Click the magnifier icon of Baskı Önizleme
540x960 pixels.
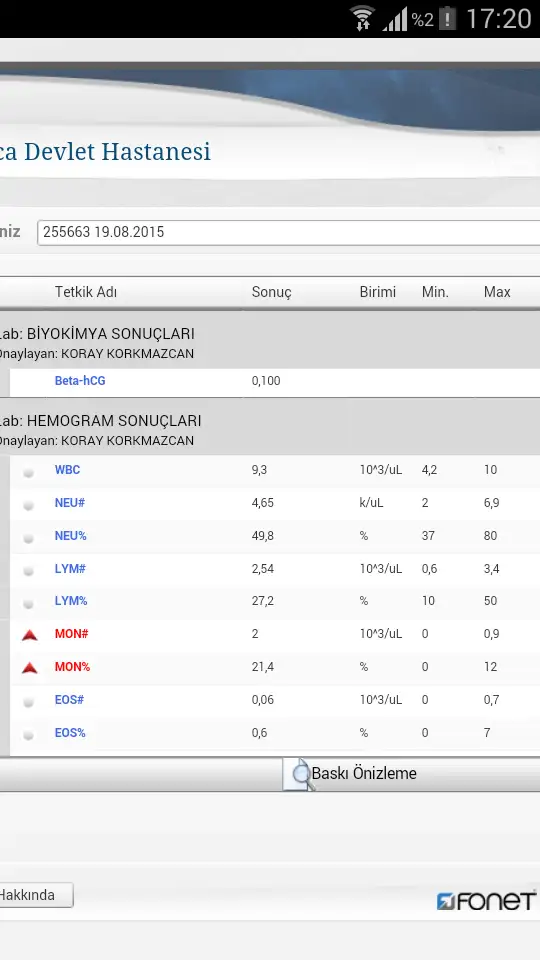pyautogui.click(x=299, y=774)
